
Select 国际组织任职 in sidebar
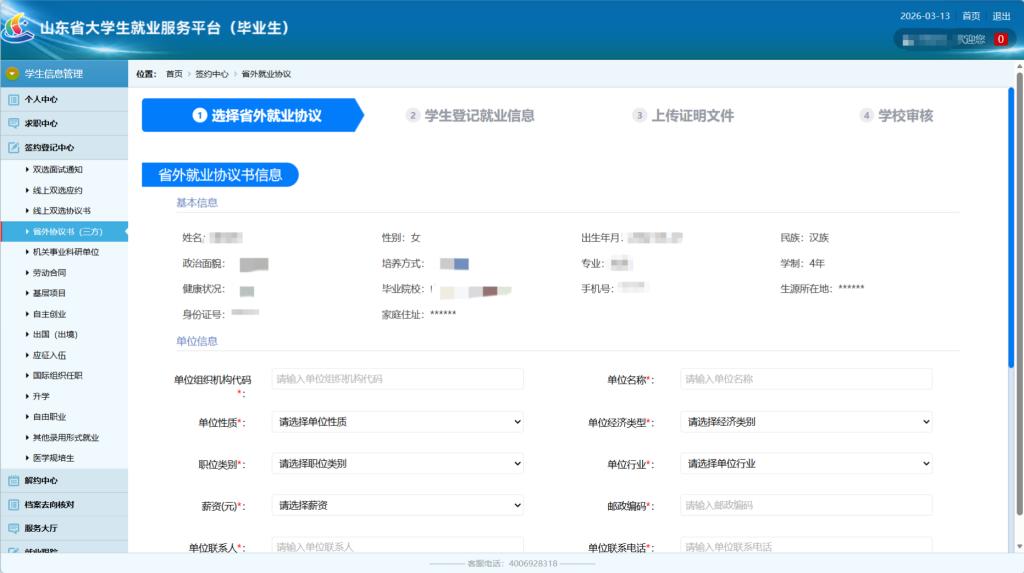coord(57,376)
